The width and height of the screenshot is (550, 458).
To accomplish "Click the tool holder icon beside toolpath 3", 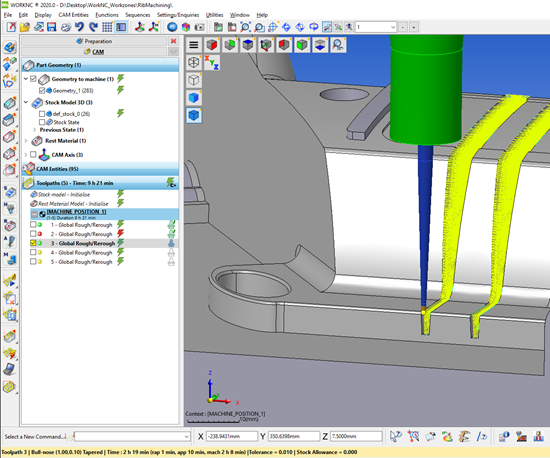I will tap(171, 243).
